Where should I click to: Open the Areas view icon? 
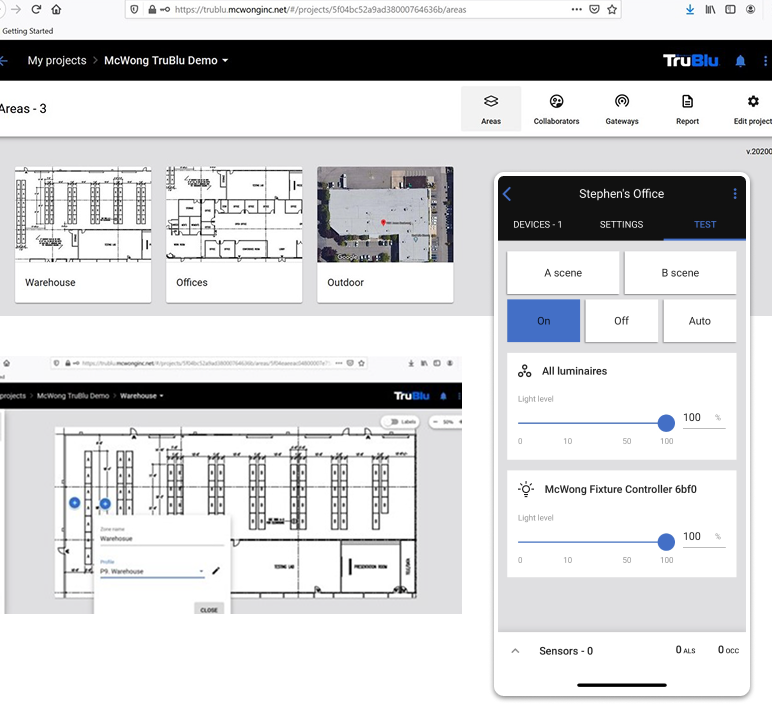tap(490, 102)
